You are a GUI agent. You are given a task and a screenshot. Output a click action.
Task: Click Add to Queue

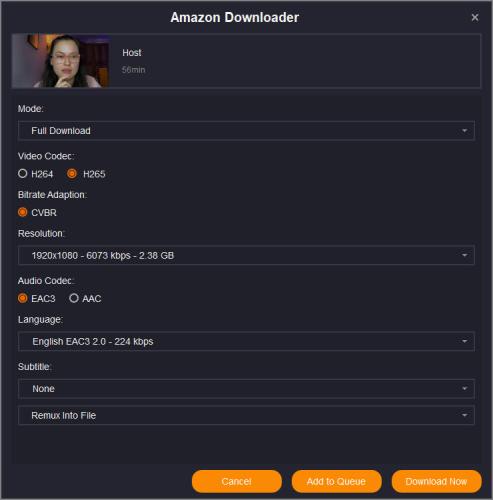coord(336,481)
